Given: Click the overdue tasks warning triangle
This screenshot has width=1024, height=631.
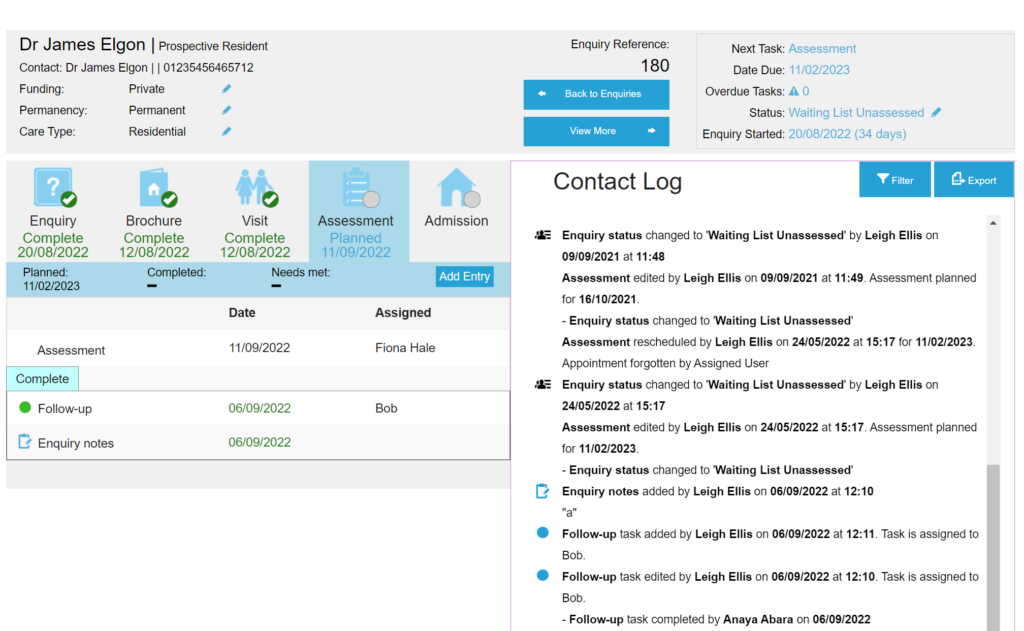Looking at the screenshot, I should [x=793, y=91].
